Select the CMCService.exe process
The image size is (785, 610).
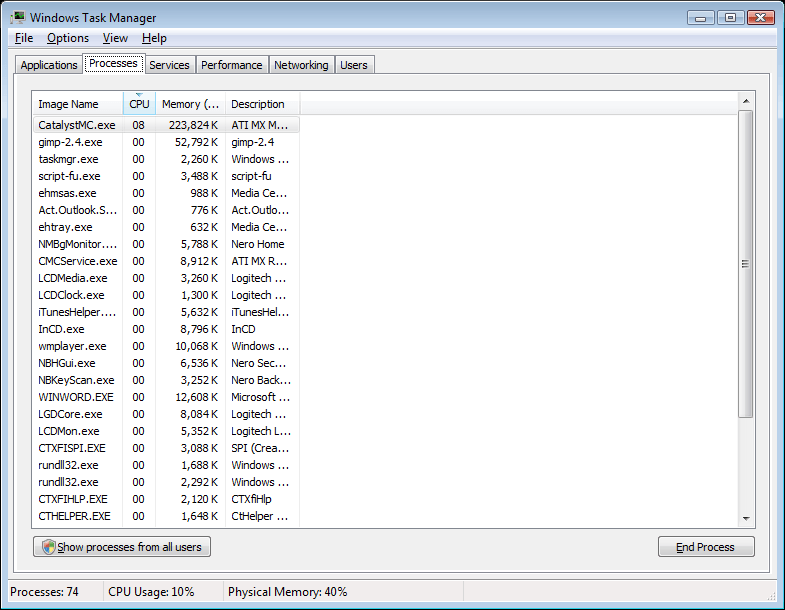[166, 261]
